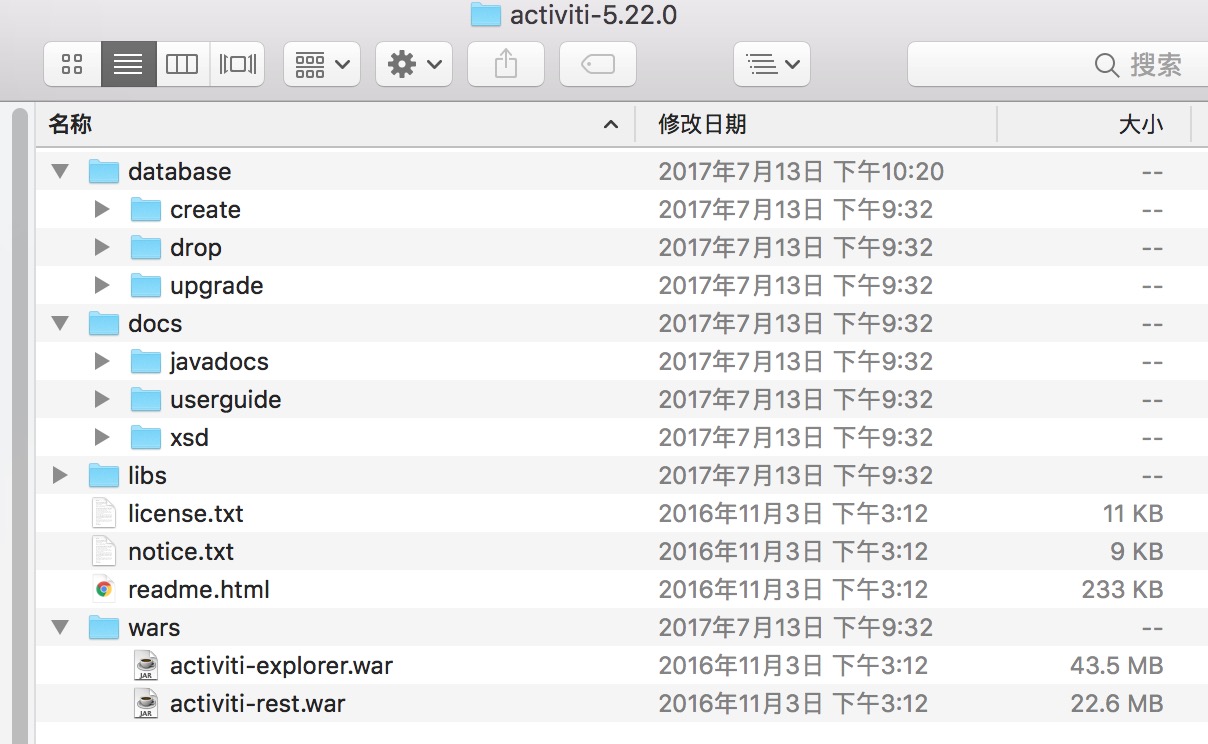Collapse the docs folder
Image resolution: width=1208 pixels, height=744 pixels.
pyautogui.click(x=60, y=324)
